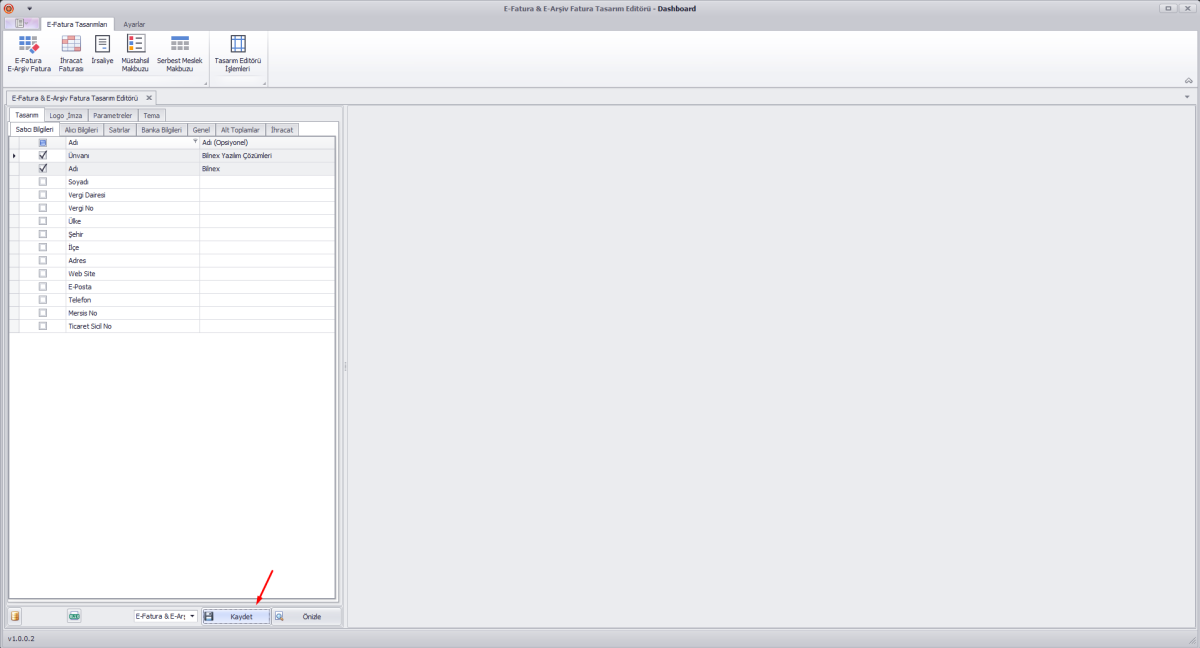Open the quick access toolbar arrow
The width and height of the screenshot is (1200, 648).
click(30, 8)
